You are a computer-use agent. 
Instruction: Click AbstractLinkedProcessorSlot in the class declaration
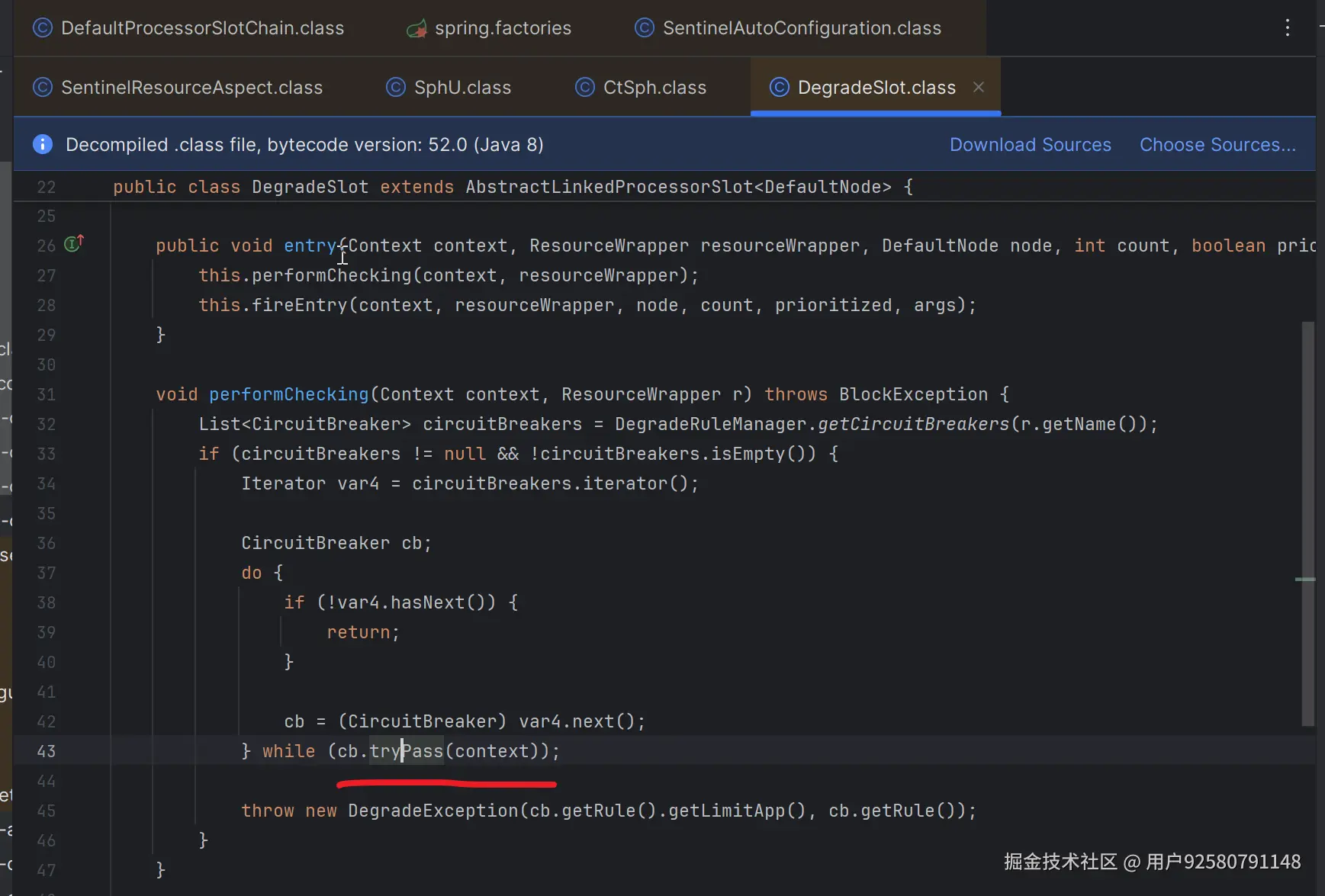pos(609,187)
